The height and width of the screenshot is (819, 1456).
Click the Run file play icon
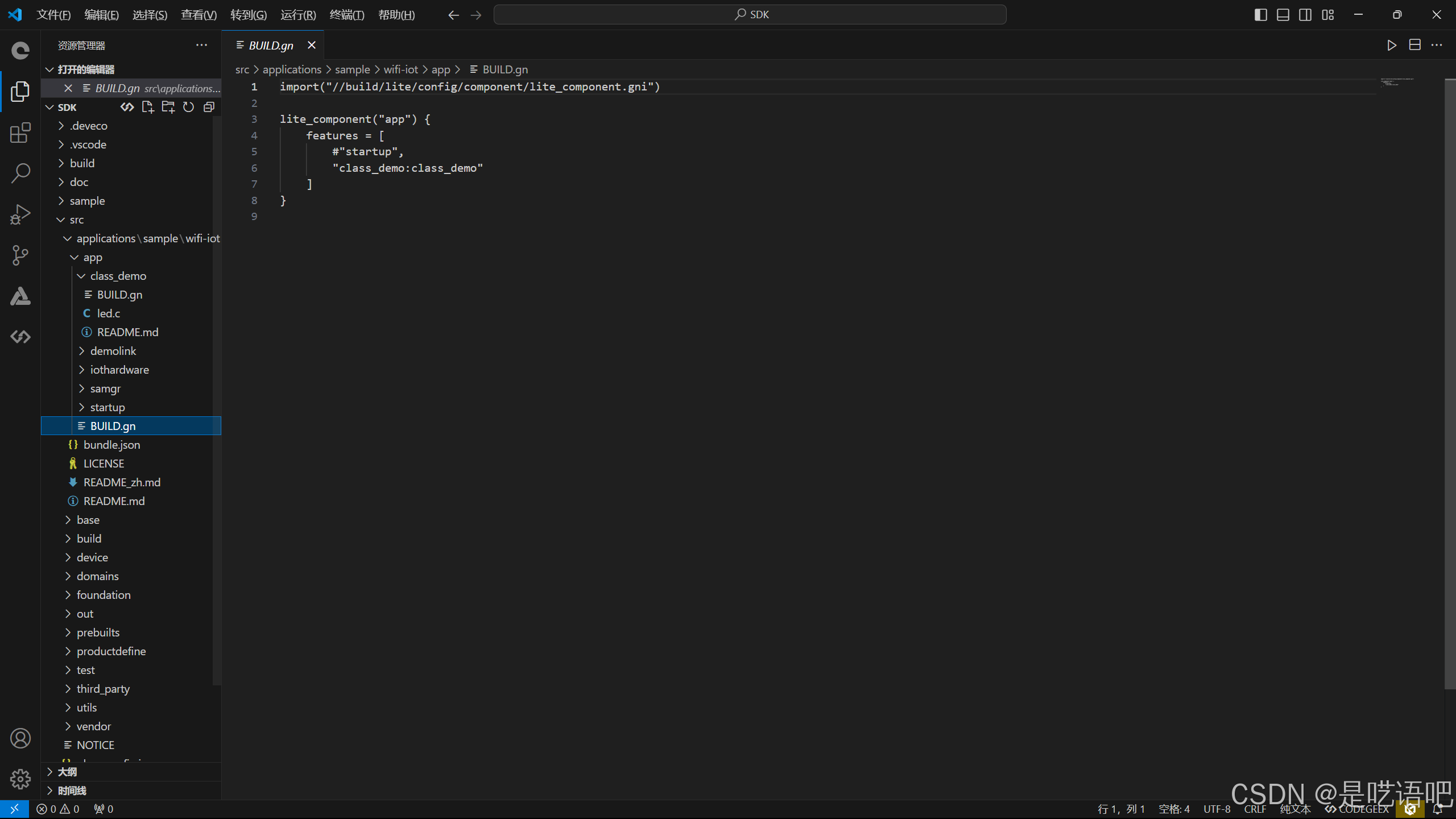pyautogui.click(x=1391, y=45)
